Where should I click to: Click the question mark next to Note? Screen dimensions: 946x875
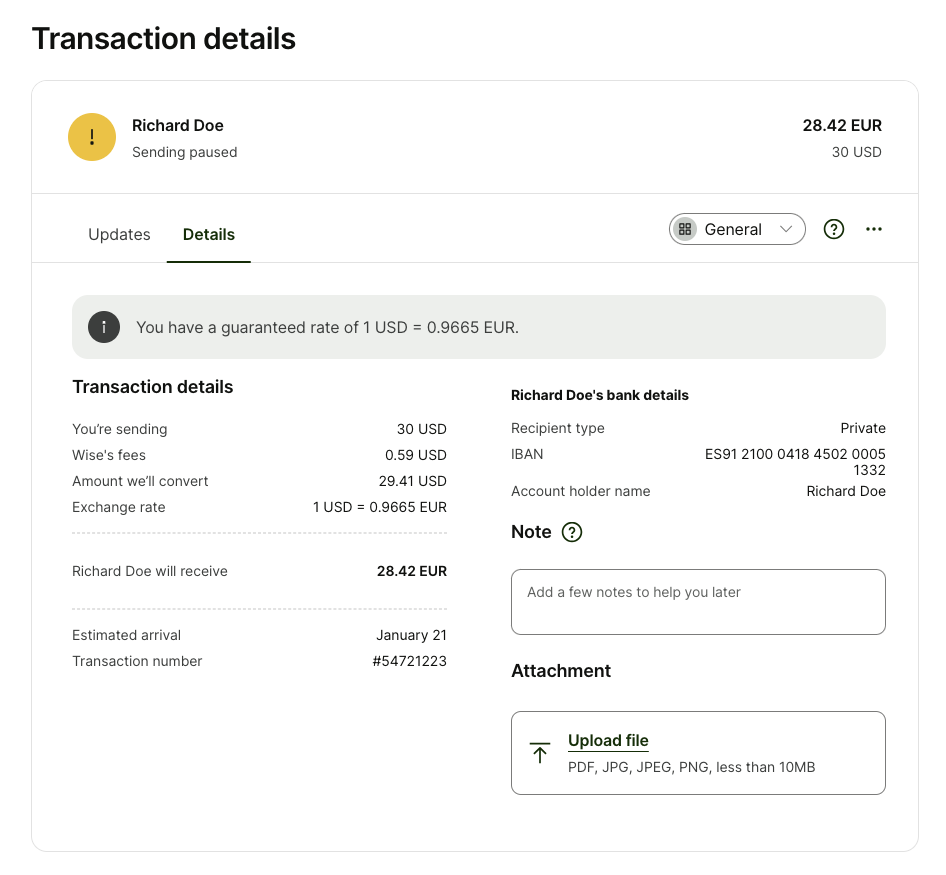coord(571,532)
